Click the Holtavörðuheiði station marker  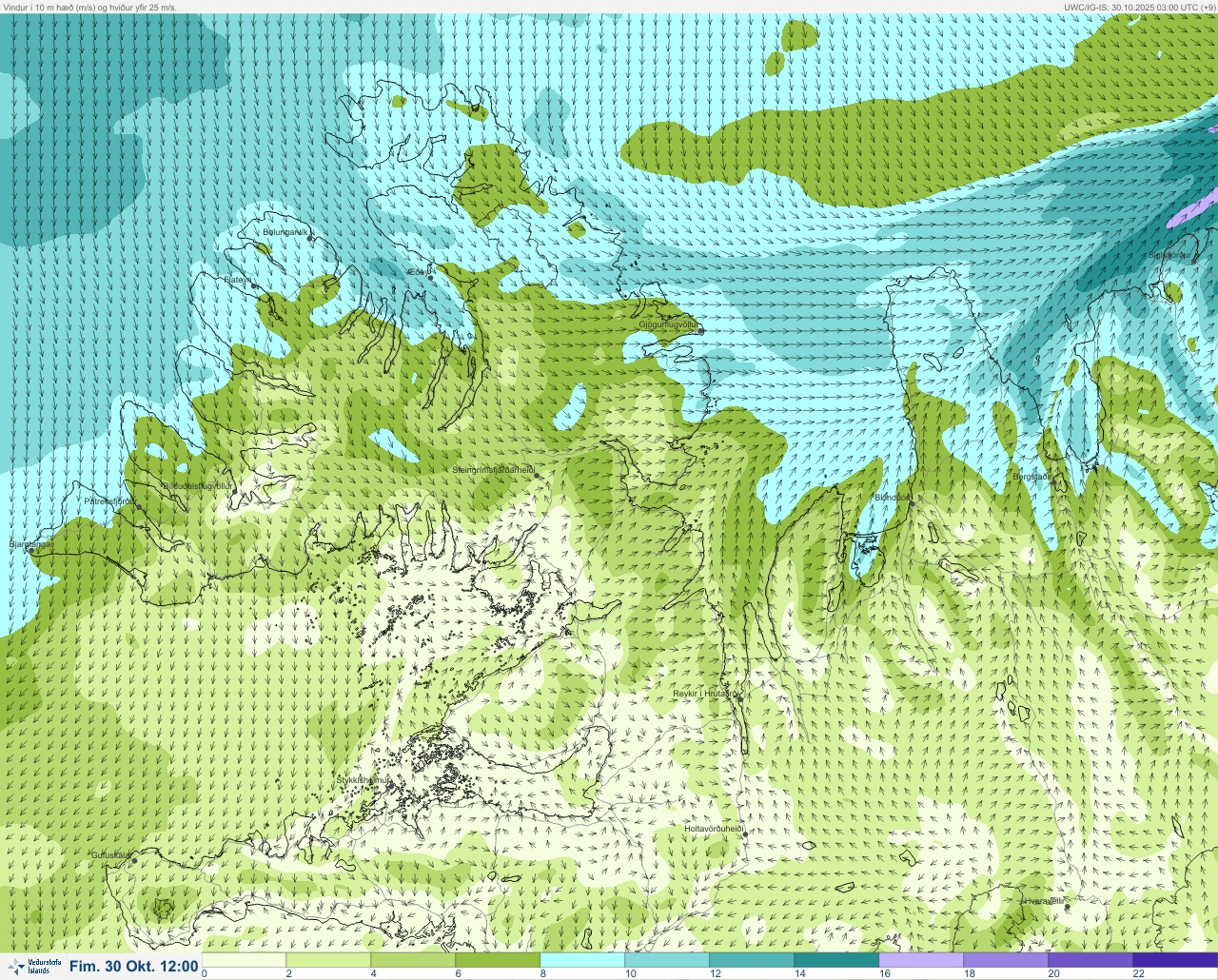point(745,834)
